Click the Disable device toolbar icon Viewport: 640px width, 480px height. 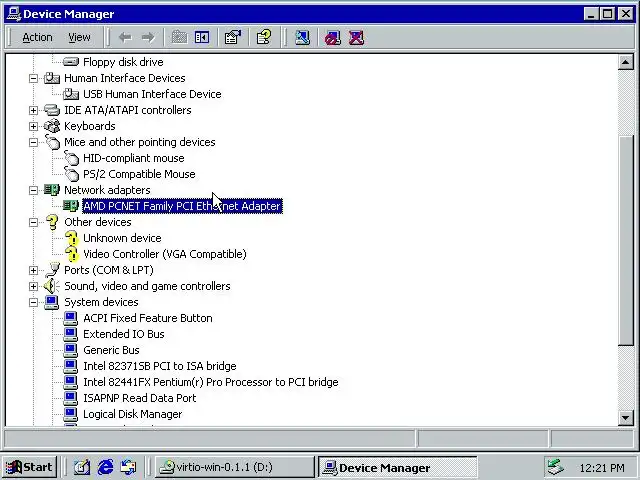coord(333,38)
